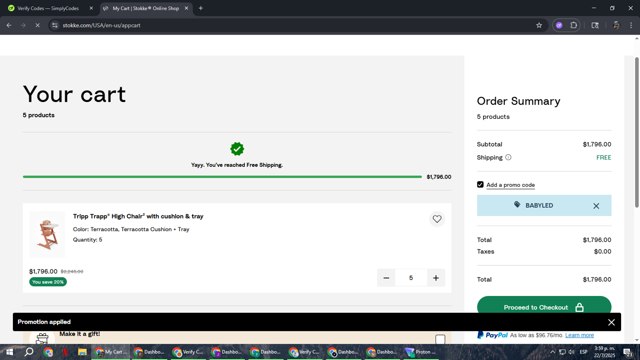Open Tripp Trapp High Chair product title
The height and width of the screenshot is (360, 640).
(138, 216)
